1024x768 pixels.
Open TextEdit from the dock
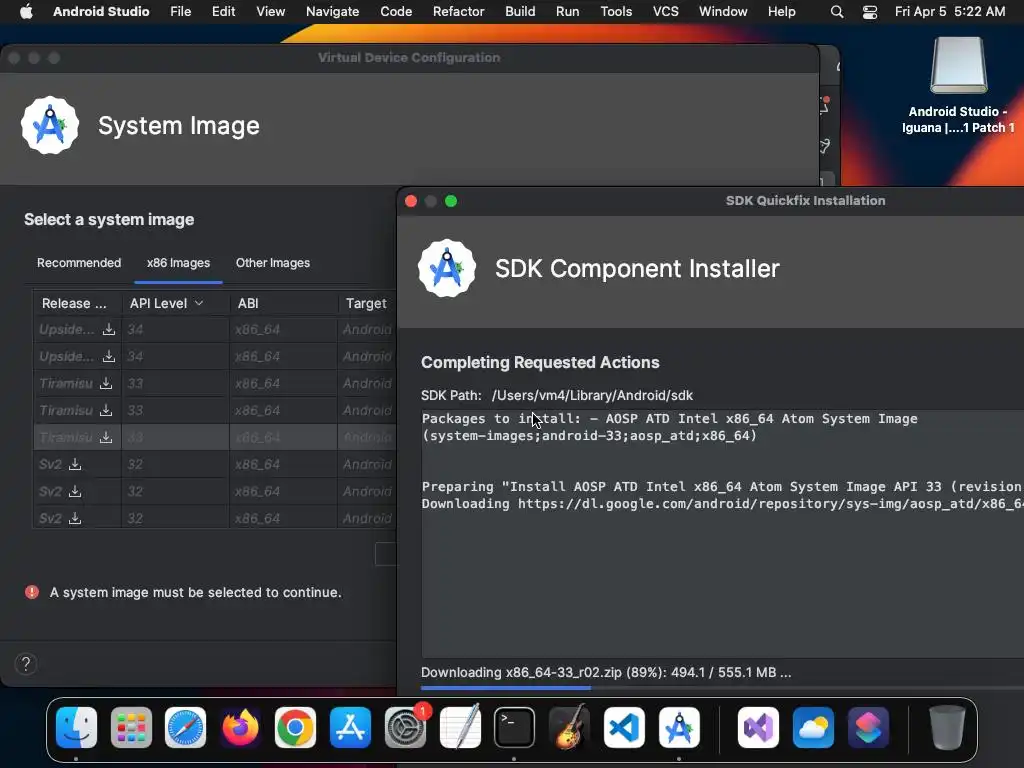[460, 728]
